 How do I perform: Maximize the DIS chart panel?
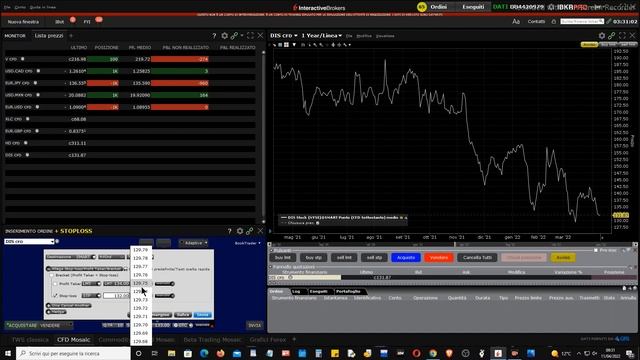point(622,36)
